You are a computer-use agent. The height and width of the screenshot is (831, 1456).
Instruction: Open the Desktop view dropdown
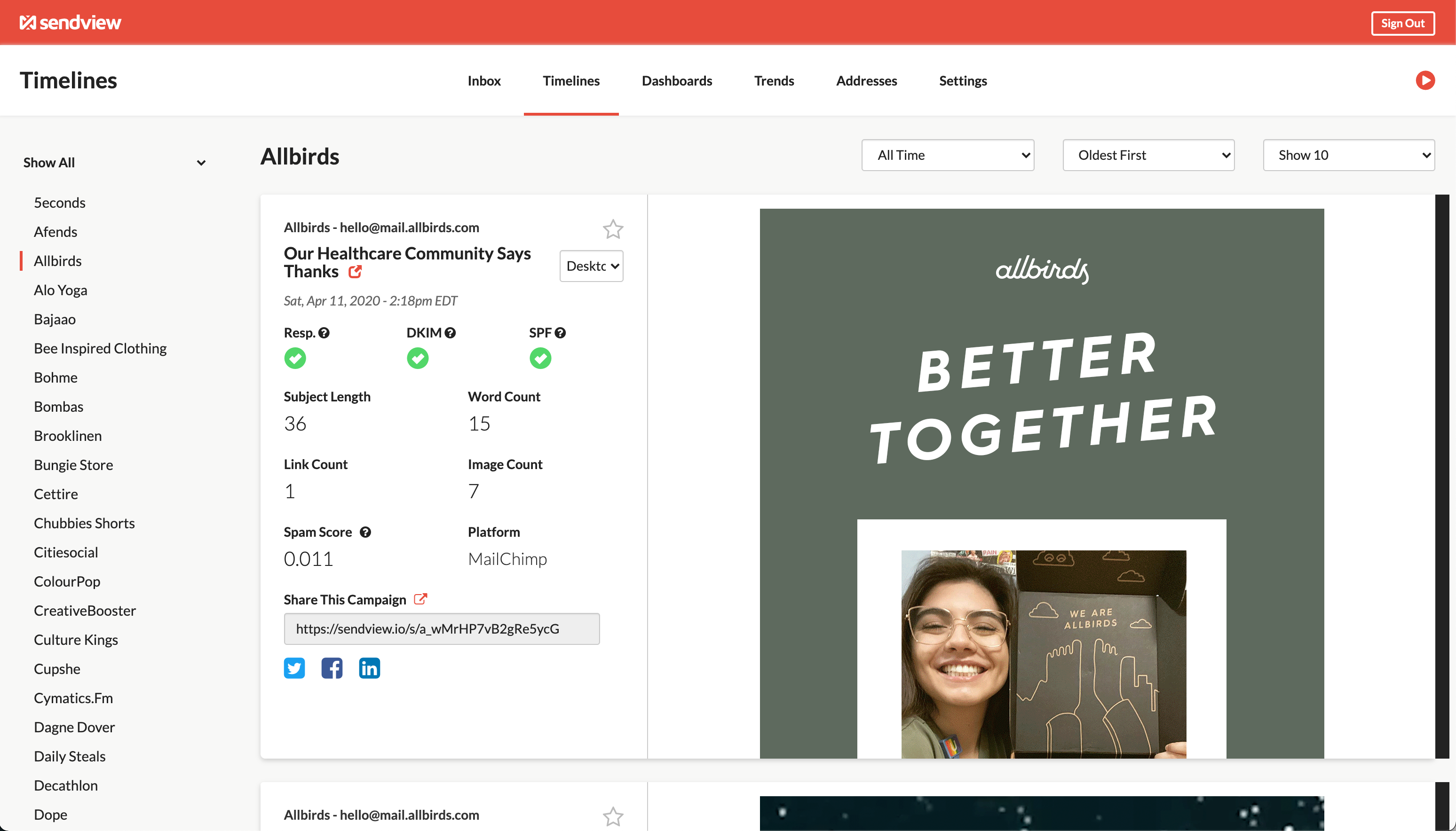pos(591,266)
